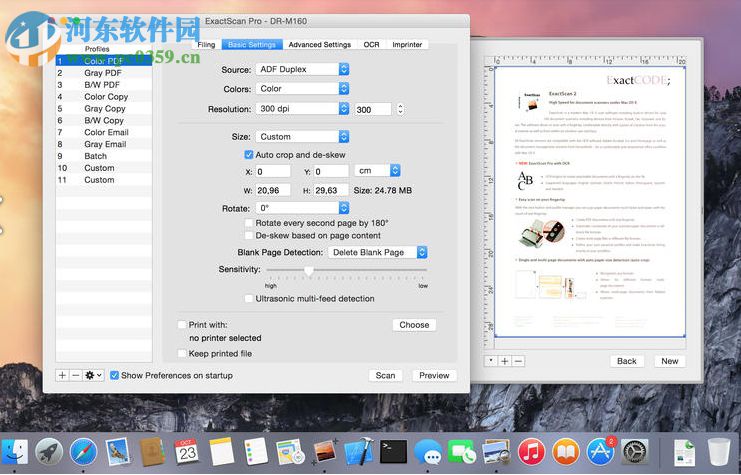The image size is (741, 475).
Task: Open Blank Page Detection dropdown
Action: pyautogui.click(x=378, y=252)
